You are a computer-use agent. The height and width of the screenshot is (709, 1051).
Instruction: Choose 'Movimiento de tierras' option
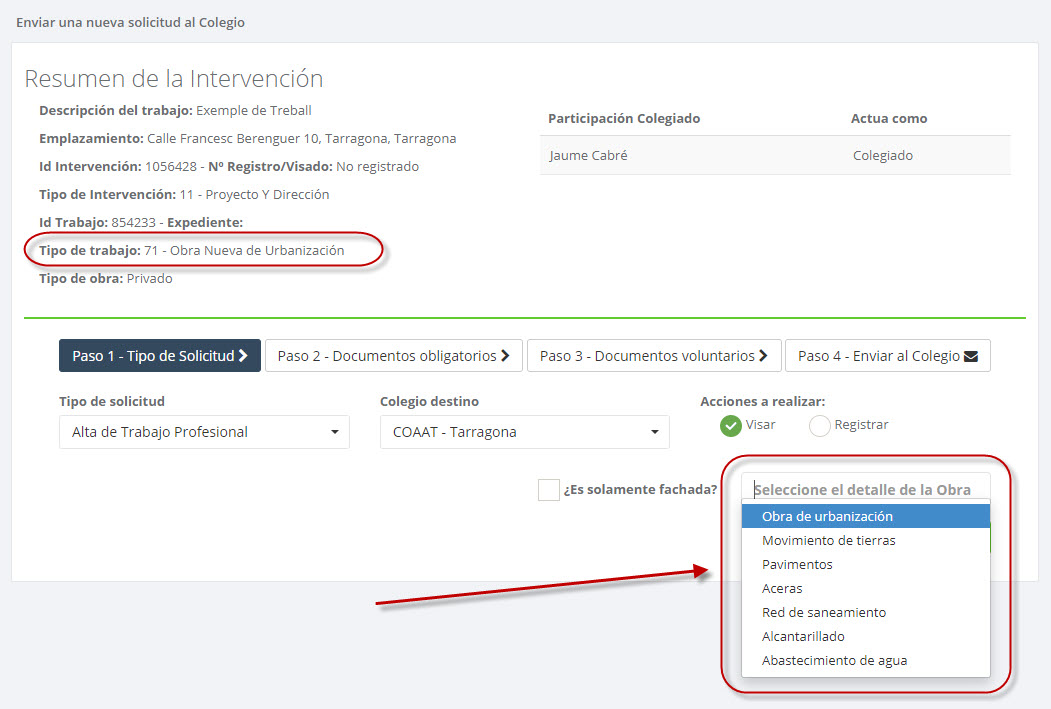(828, 540)
